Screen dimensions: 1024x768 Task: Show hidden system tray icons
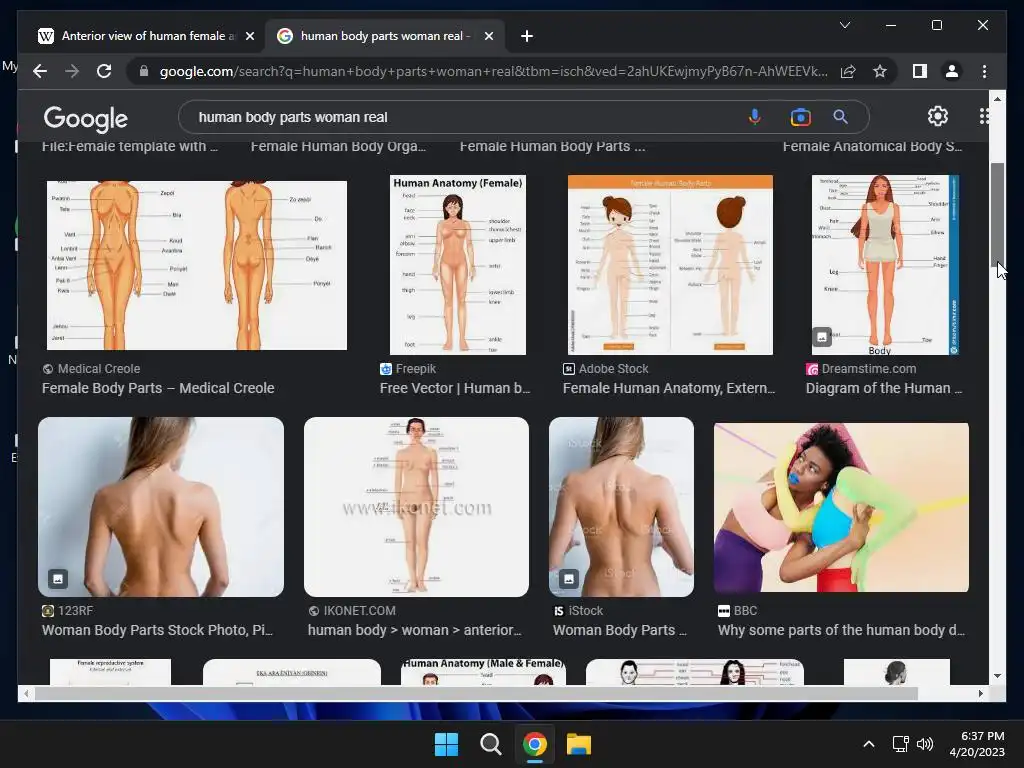click(869, 744)
